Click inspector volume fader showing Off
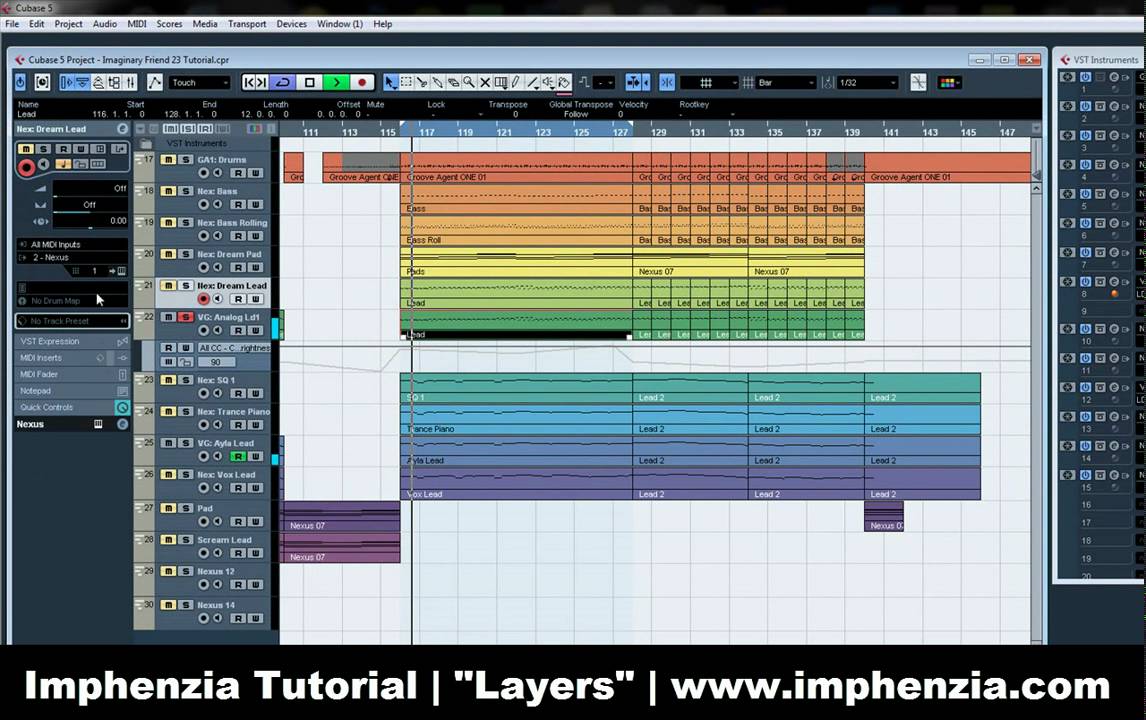 click(x=89, y=189)
